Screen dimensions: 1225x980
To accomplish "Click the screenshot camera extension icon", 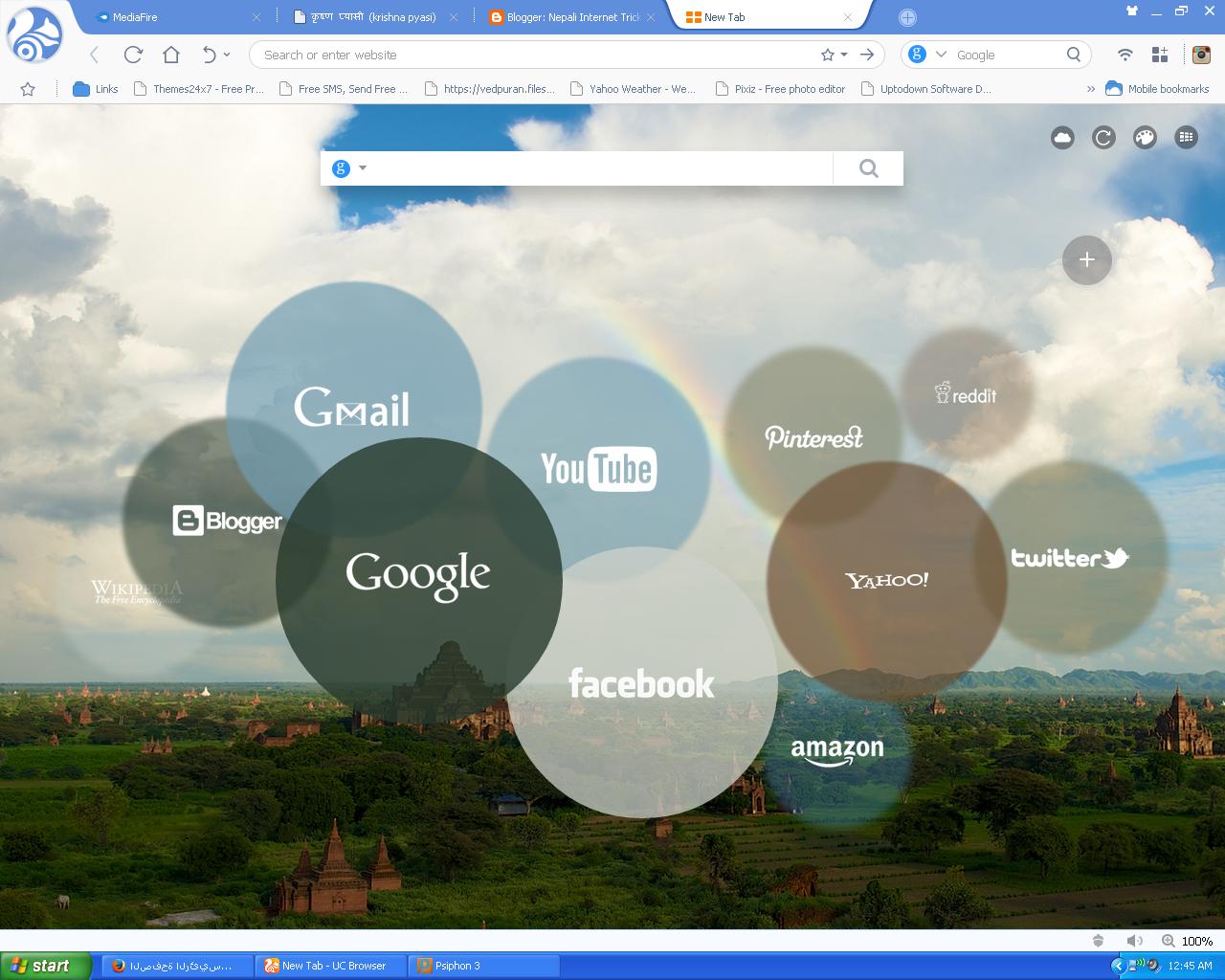I will pos(1201,55).
